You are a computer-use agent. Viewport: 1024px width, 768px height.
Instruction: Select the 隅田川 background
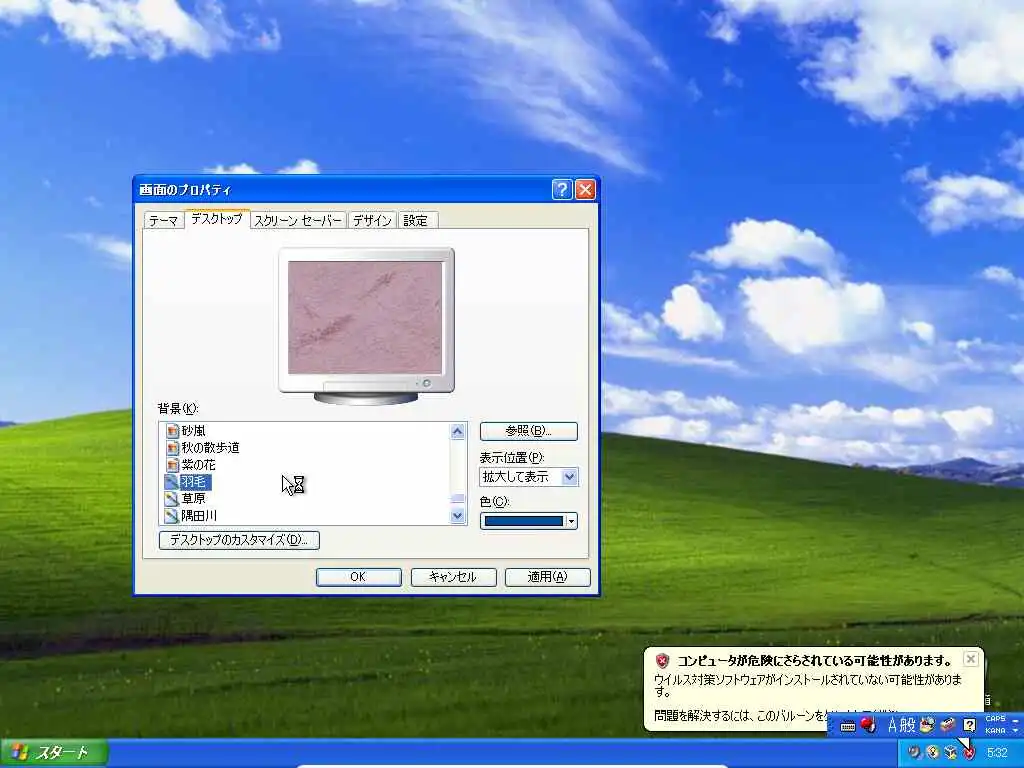pyautogui.click(x=199, y=516)
